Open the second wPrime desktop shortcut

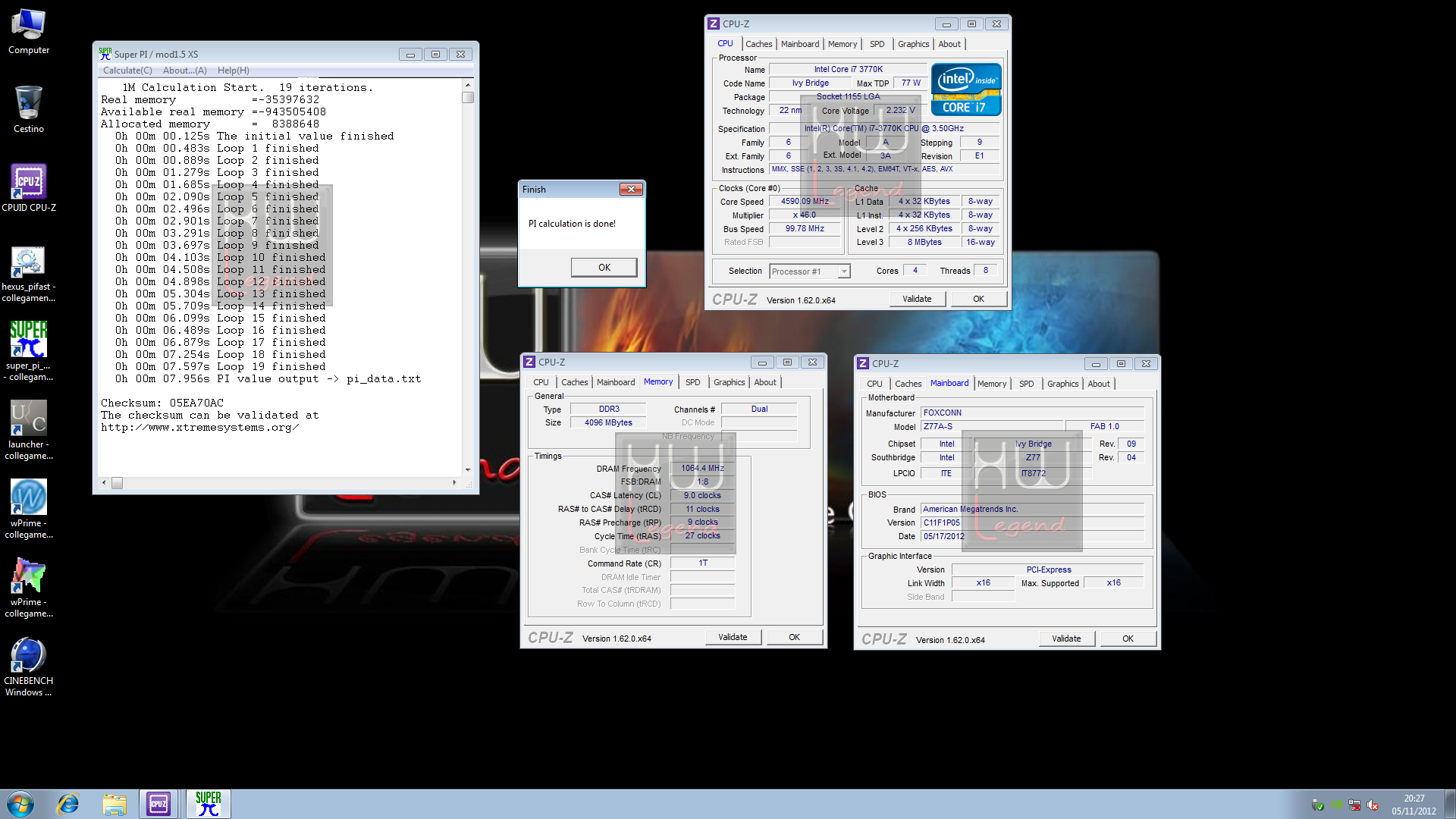click(x=29, y=588)
